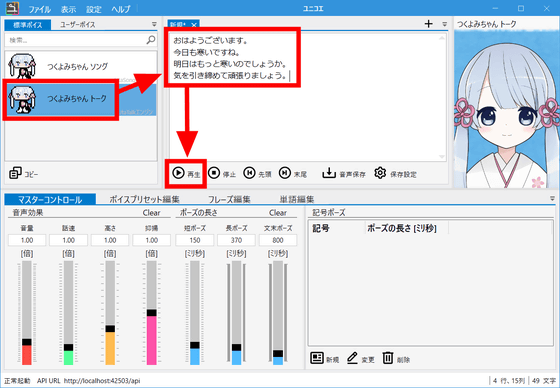This screenshot has height=388, width=560.
Task: Stop playback with the 停止 button
Action: pos(222,174)
